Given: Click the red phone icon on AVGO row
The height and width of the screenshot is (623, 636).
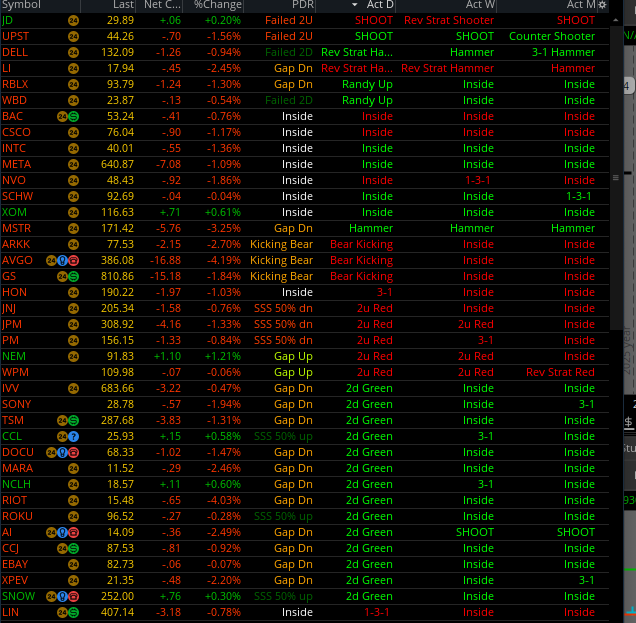Looking at the screenshot, I should click(x=73, y=261).
